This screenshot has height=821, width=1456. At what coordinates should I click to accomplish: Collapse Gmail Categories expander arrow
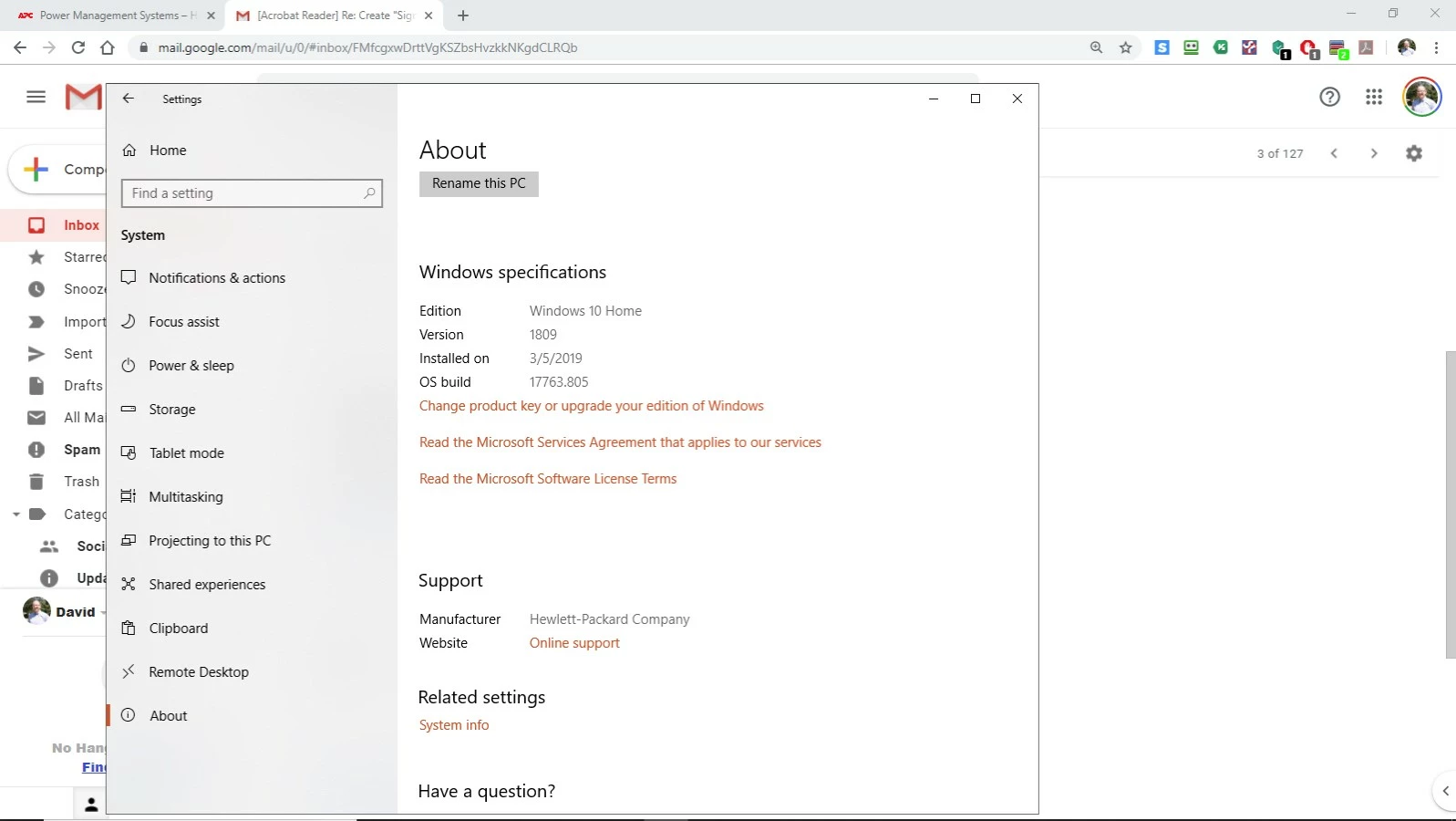tap(15, 514)
